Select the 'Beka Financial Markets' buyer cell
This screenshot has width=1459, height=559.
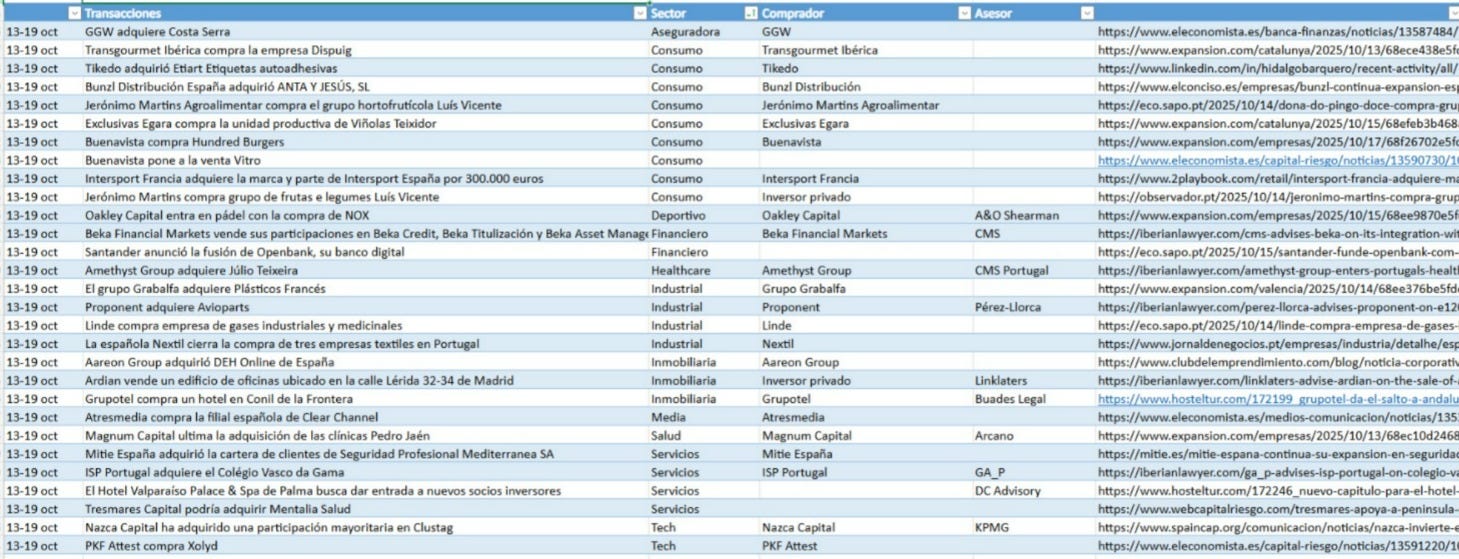(x=865, y=234)
